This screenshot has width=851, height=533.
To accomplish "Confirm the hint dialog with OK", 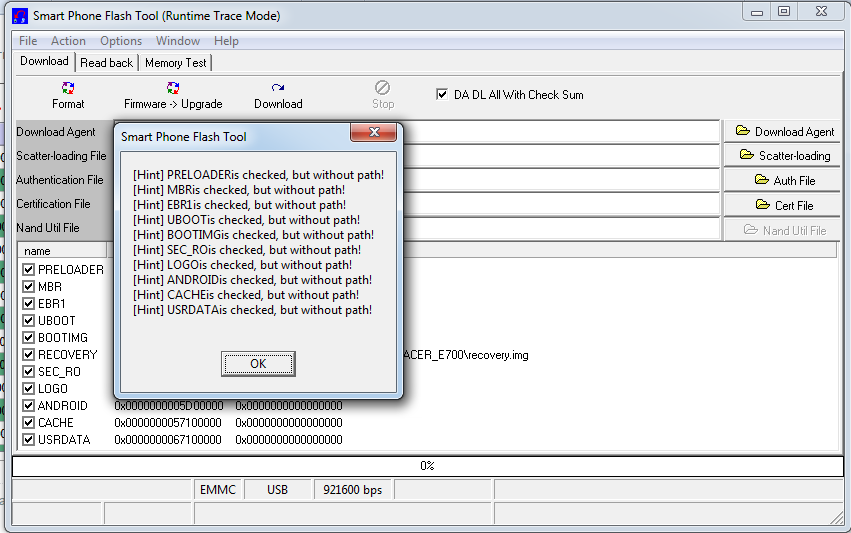I will (258, 364).
